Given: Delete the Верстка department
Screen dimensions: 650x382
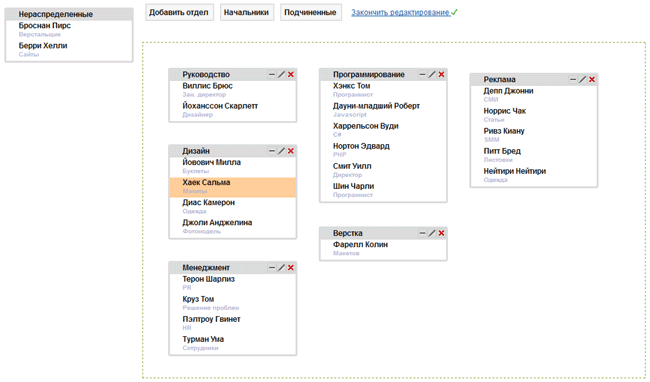Looking at the screenshot, I should (441, 233).
